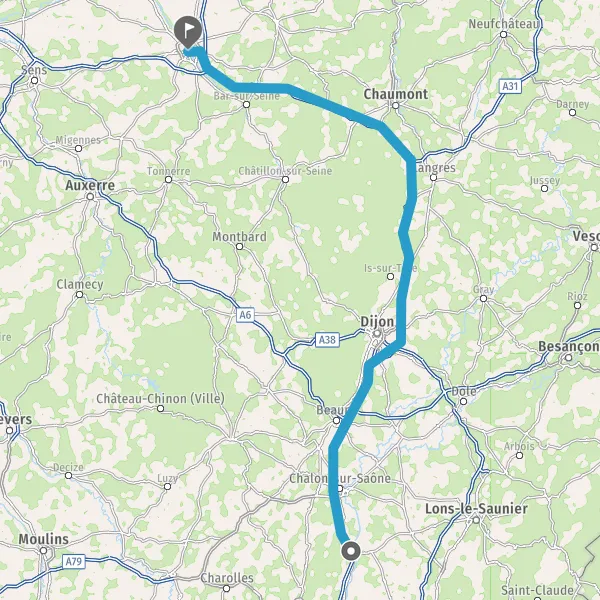This screenshot has width=600, height=600.
Task: Click the A79 motorway shield
Action: tap(73, 561)
